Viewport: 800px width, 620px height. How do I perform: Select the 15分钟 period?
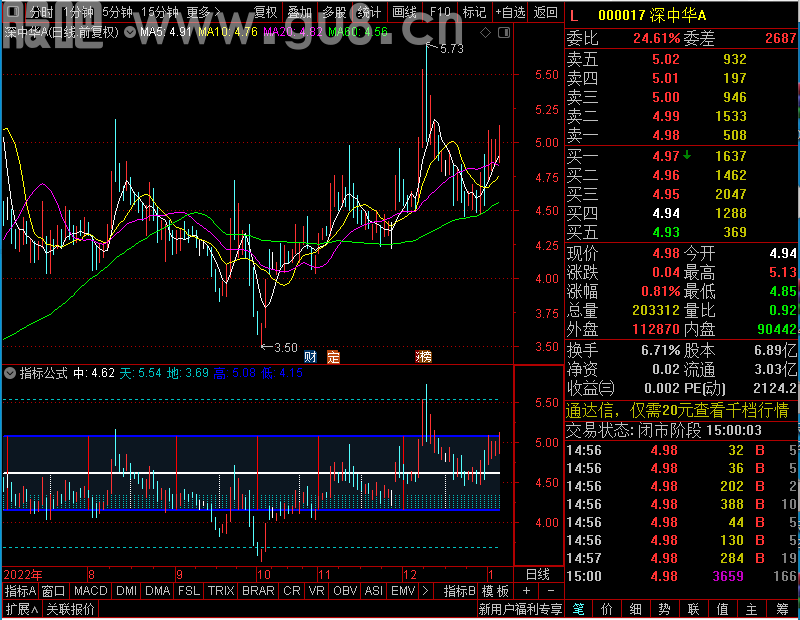[x=160, y=12]
